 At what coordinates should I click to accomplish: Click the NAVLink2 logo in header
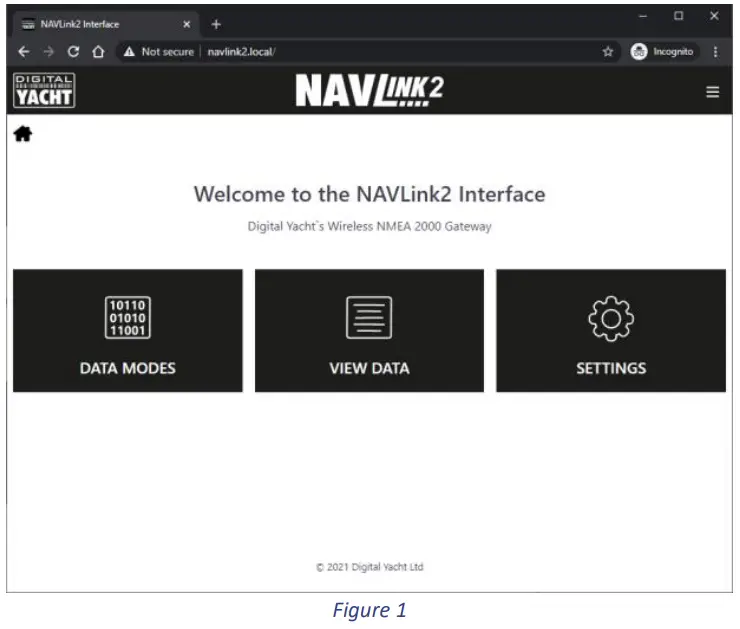pyautogui.click(x=370, y=90)
